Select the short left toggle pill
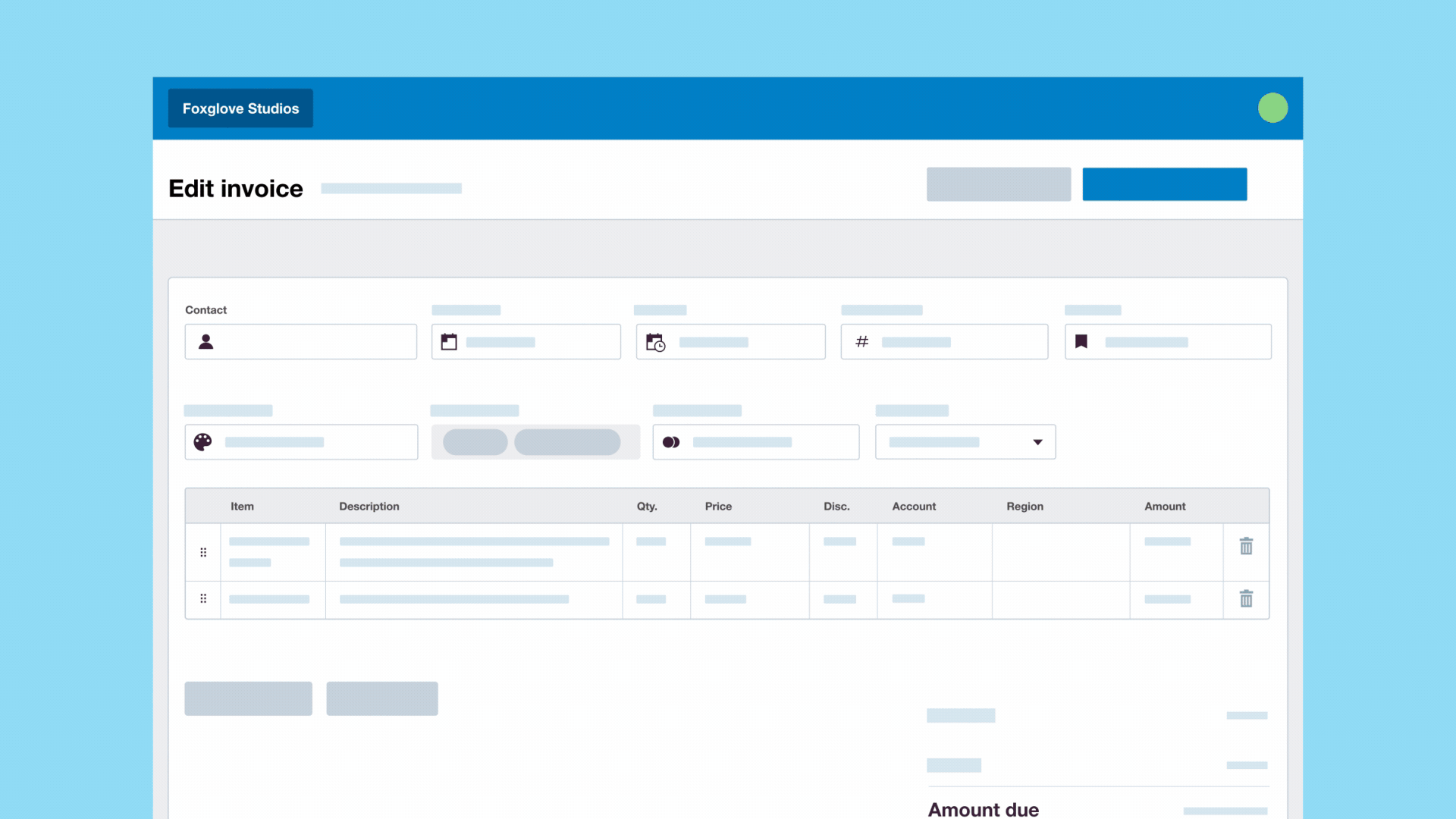 pyautogui.click(x=475, y=442)
